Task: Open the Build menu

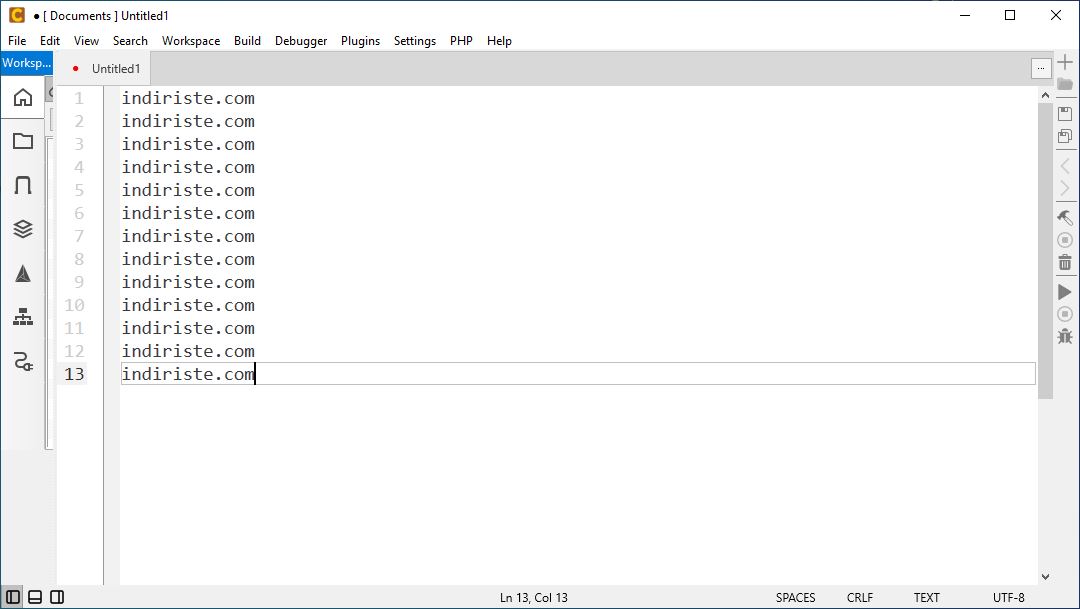Action: coord(247,41)
